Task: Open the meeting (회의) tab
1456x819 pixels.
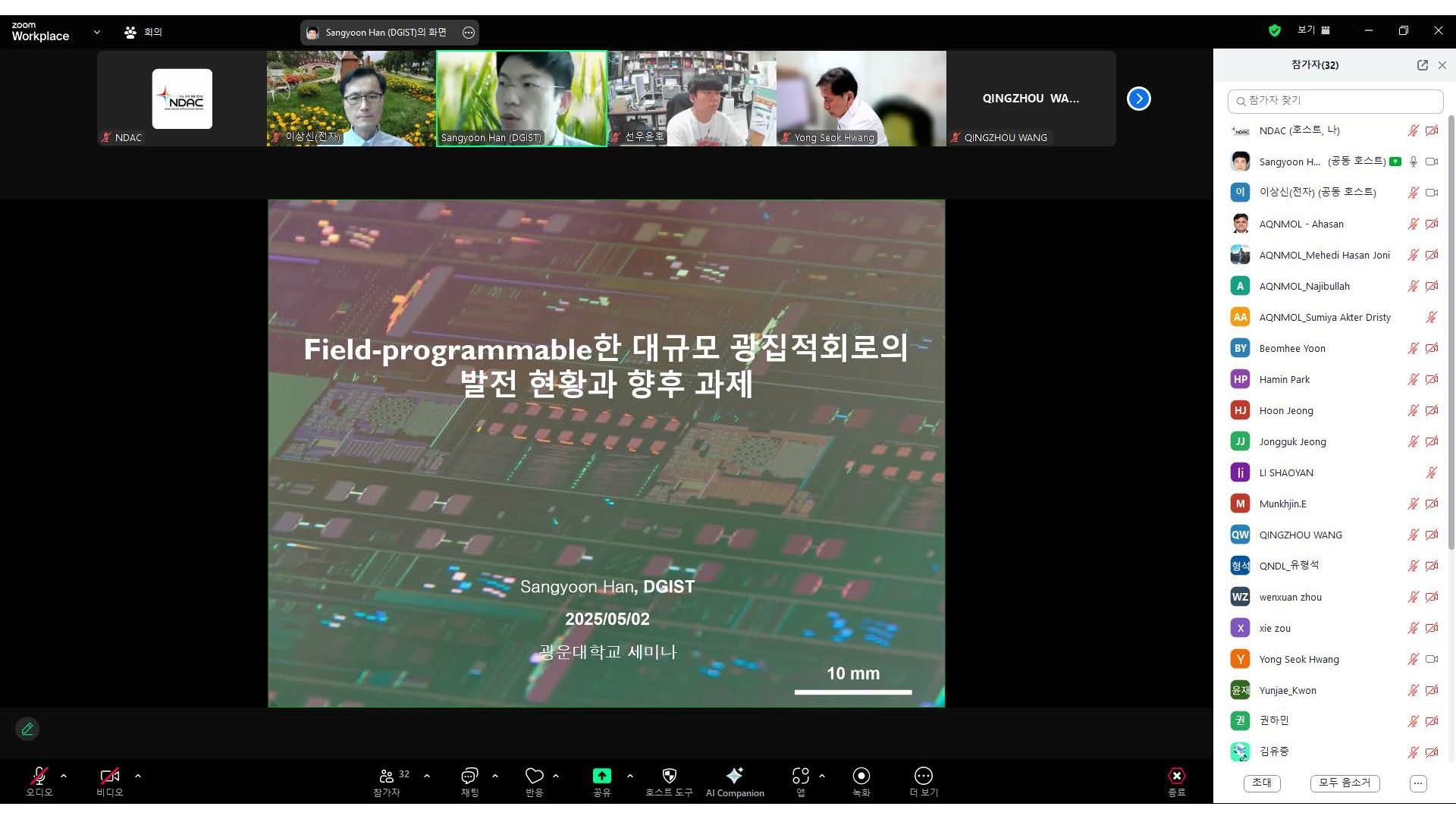Action: [x=143, y=32]
